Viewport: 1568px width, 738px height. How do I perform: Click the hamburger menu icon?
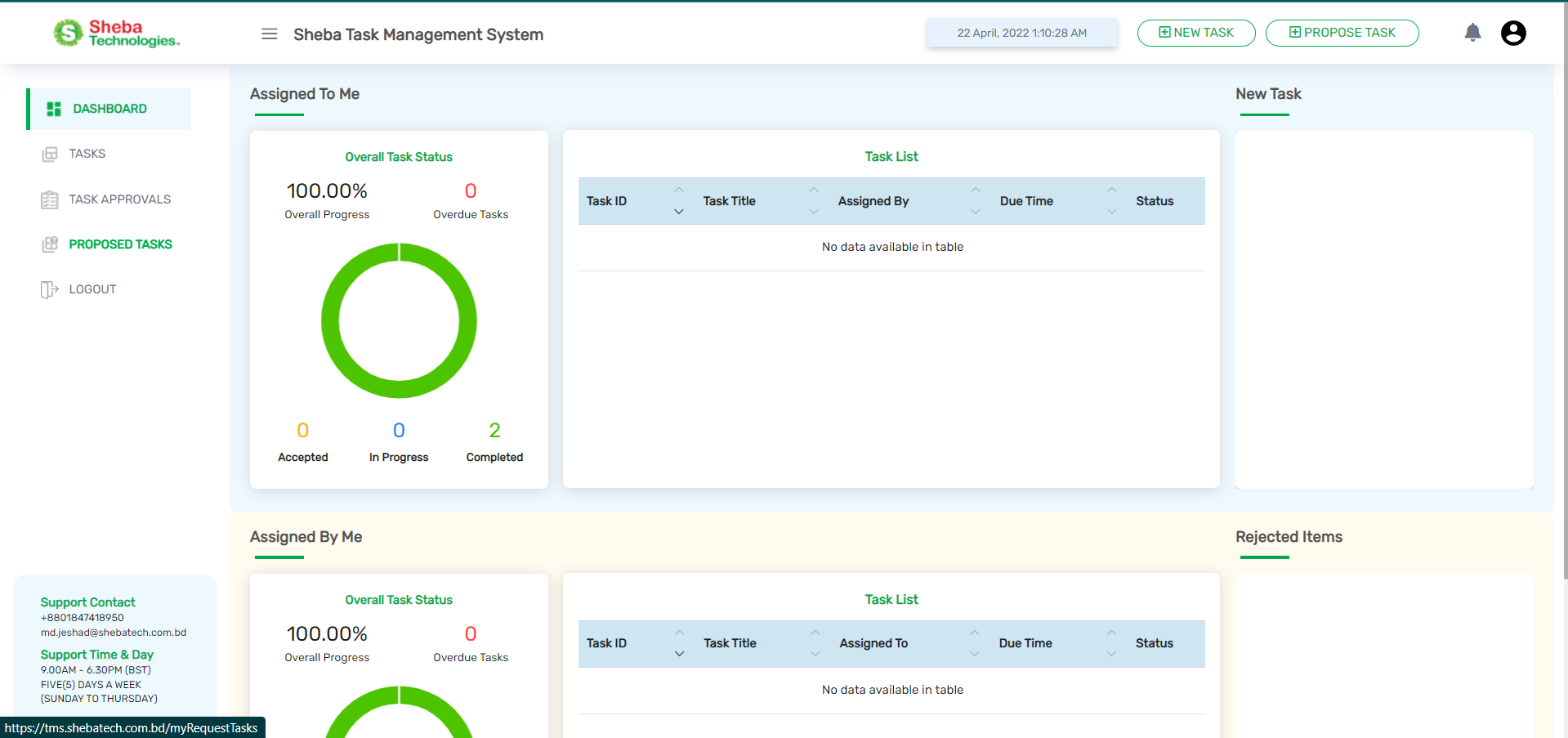click(x=269, y=34)
